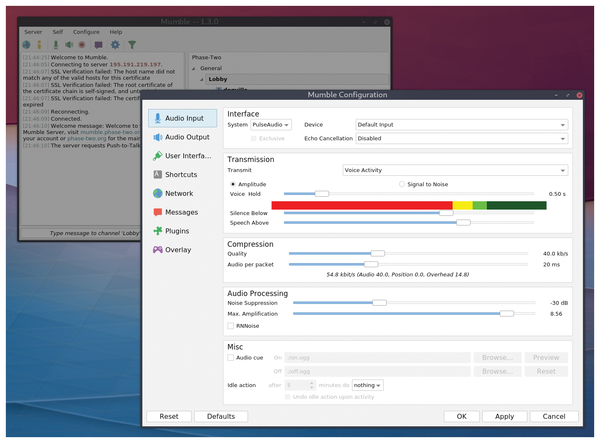Image resolution: width=600 pixels, height=443 pixels.
Task: Click the Speech Above slider handle
Action: [463, 222]
